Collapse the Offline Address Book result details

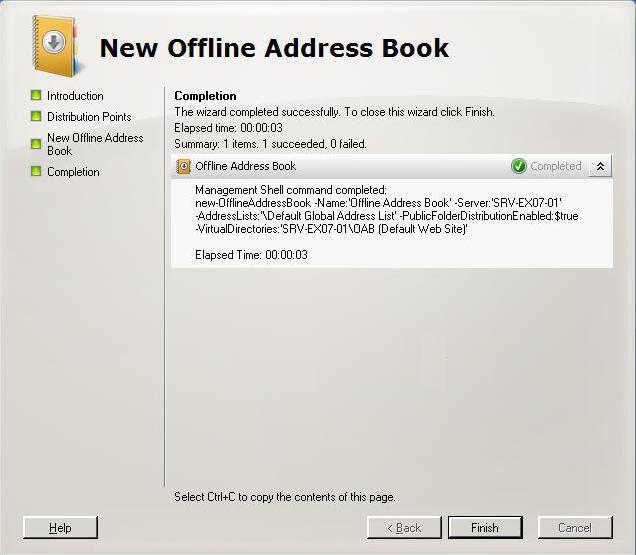(x=600, y=166)
